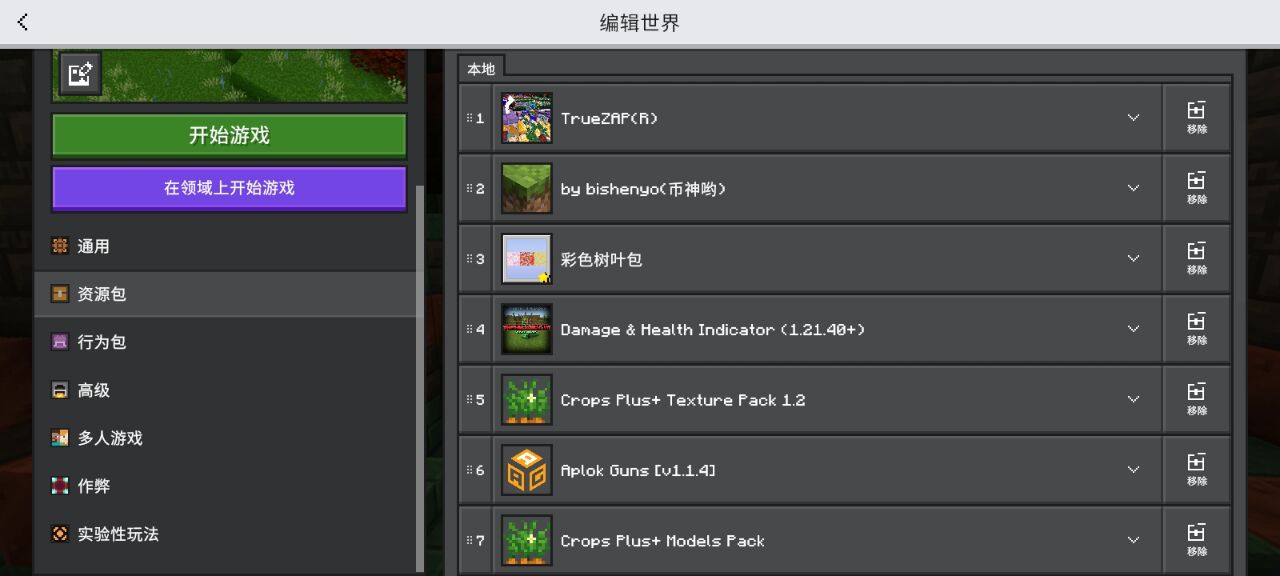Click the 多人游戏 sidebar icon
The image size is (1280, 576).
pos(60,438)
